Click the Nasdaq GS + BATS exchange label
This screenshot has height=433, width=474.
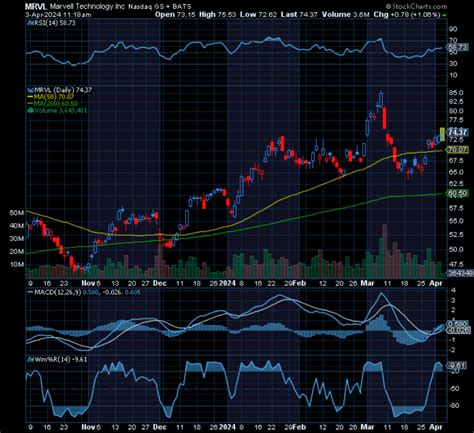coord(159,6)
